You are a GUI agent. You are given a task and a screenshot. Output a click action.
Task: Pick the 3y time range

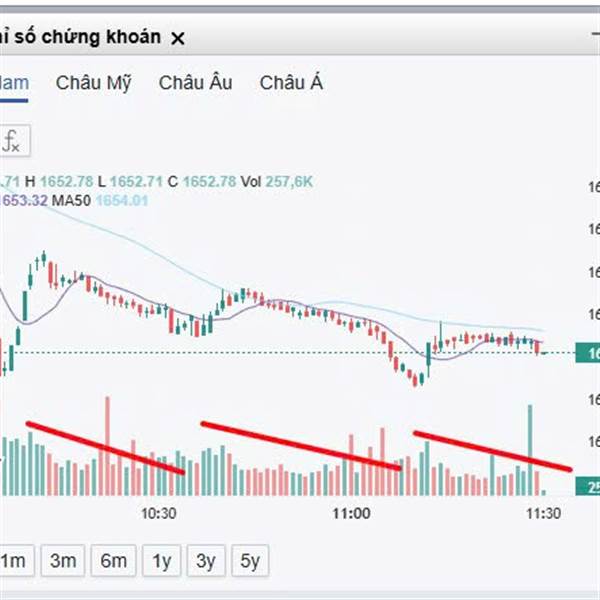(206, 561)
